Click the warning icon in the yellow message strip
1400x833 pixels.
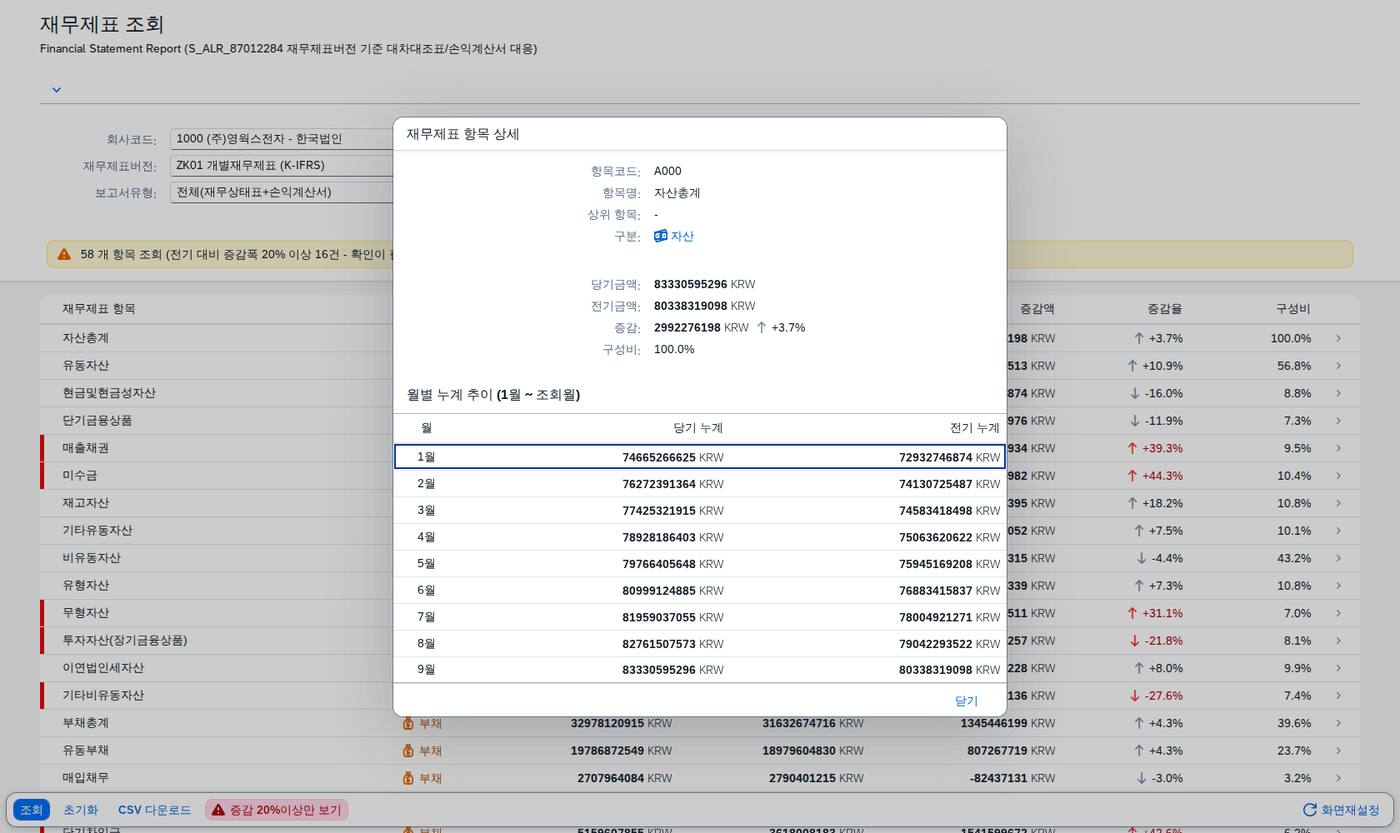tap(64, 254)
